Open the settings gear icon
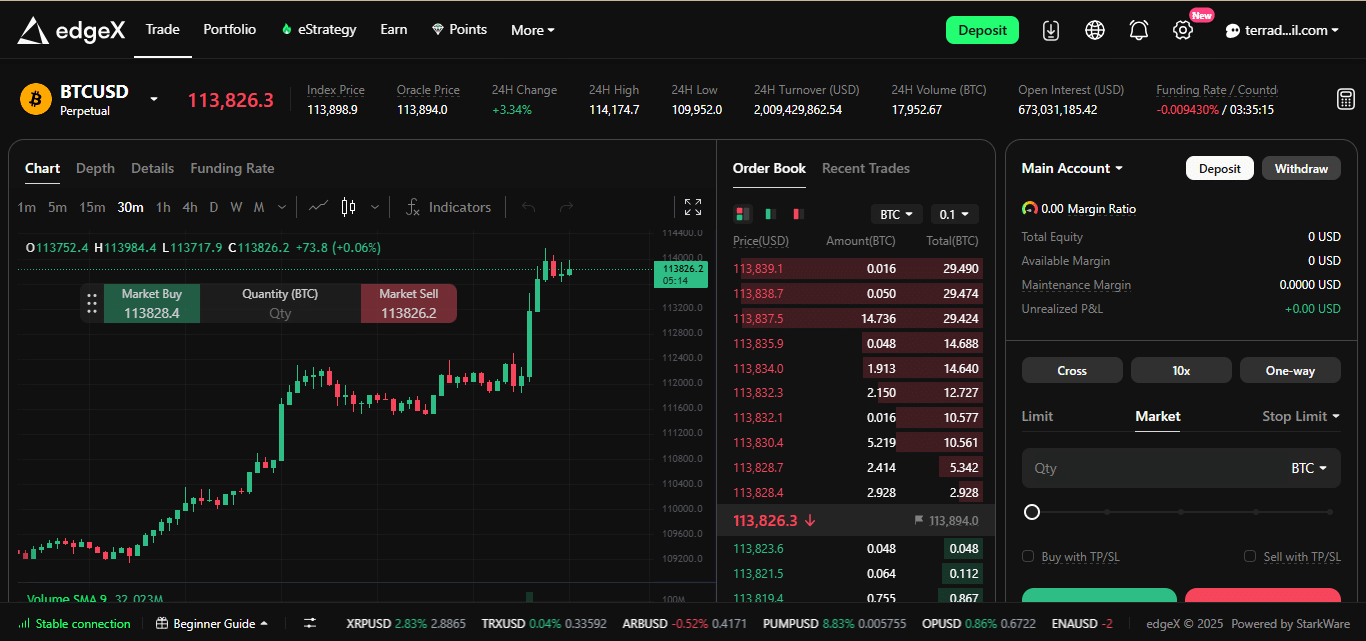This screenshot has height=641, width=1366. coord(1183,30)
